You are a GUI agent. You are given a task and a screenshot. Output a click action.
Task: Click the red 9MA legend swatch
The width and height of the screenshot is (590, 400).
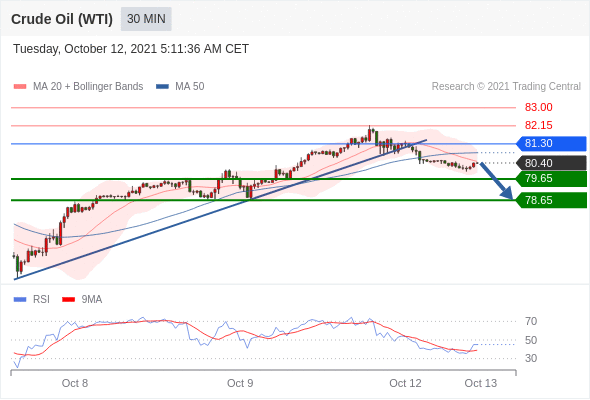(x=68, y=300)
